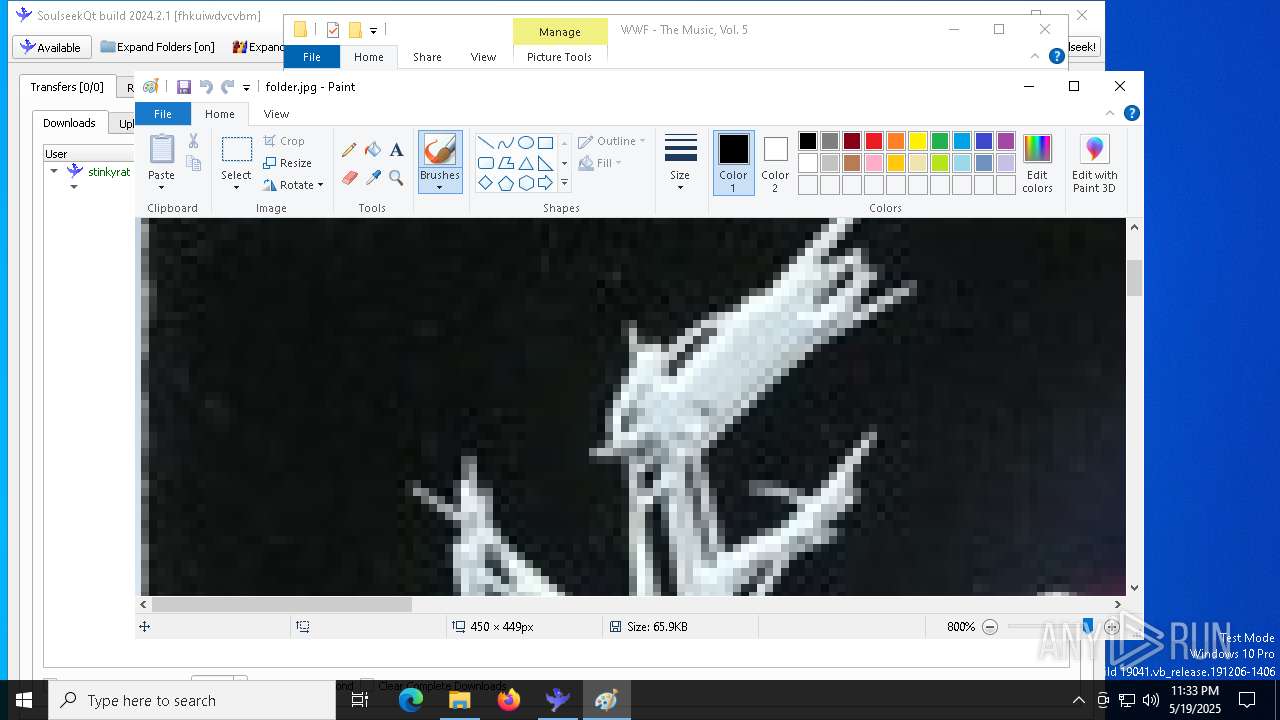This screenshot has width=1280, height=720.
Task: Open the Share tab in Explorer window
Action: (x=427, y=57)
